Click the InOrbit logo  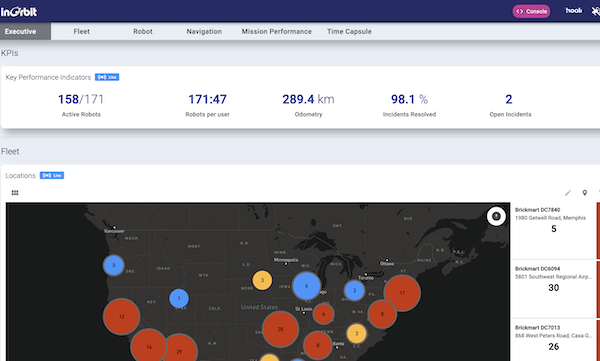point(19,12)
